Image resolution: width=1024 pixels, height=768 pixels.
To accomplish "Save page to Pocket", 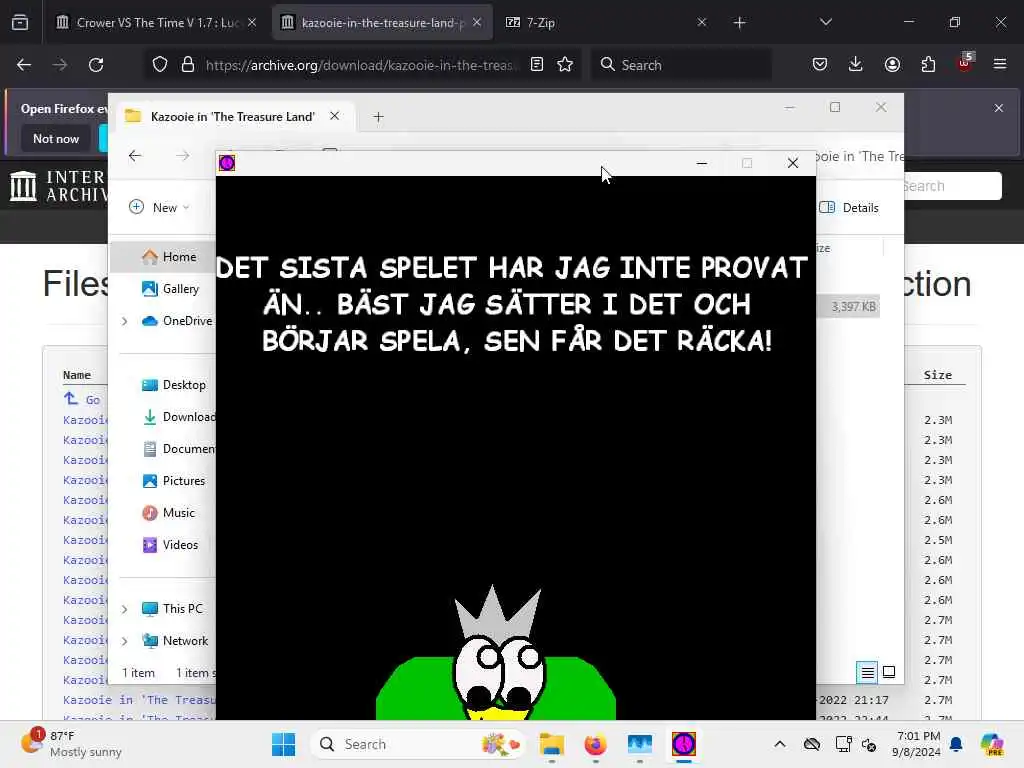I will (820, 65).
